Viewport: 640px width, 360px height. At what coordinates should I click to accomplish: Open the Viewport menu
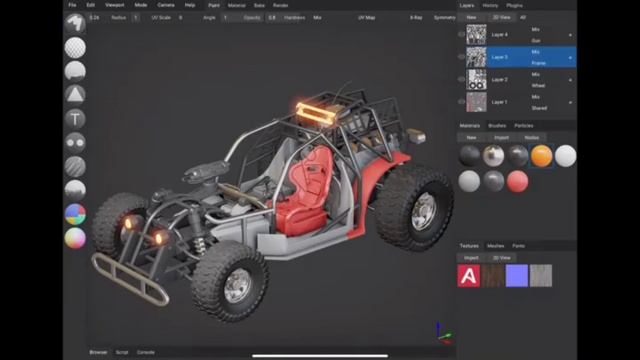(115, 5)
